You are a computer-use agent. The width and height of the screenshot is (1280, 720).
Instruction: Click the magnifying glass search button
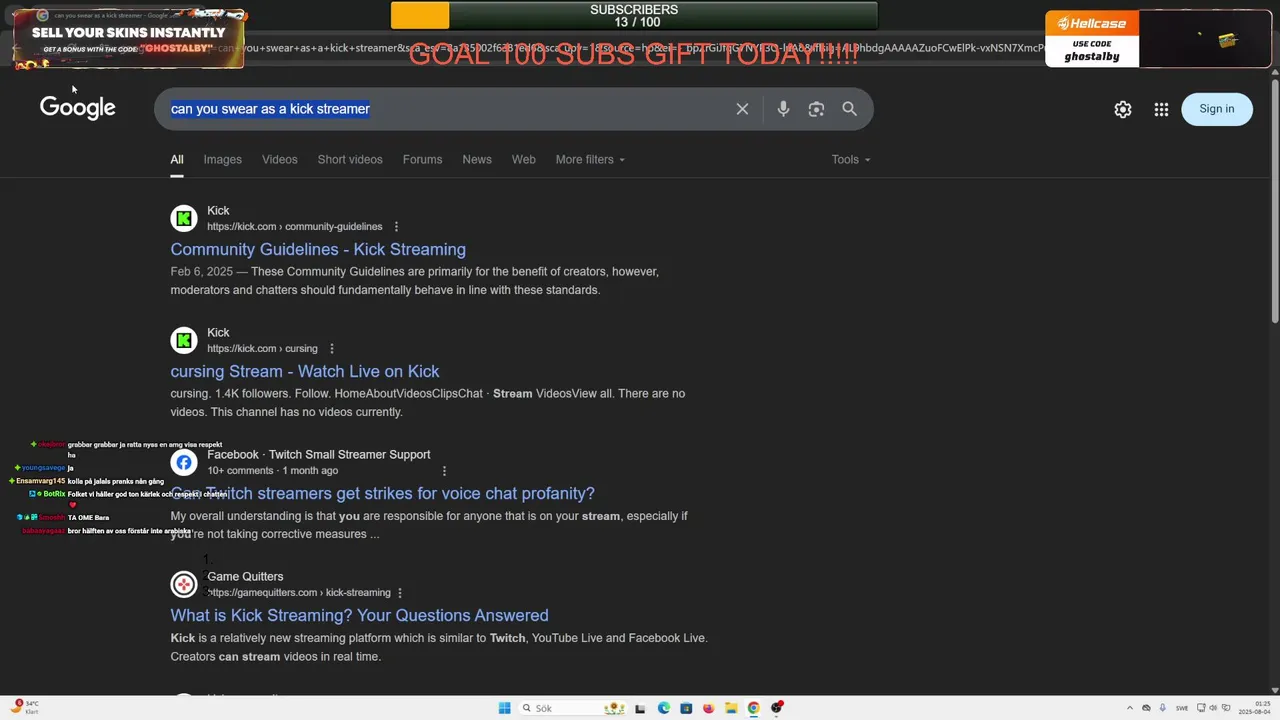(849, 109)
